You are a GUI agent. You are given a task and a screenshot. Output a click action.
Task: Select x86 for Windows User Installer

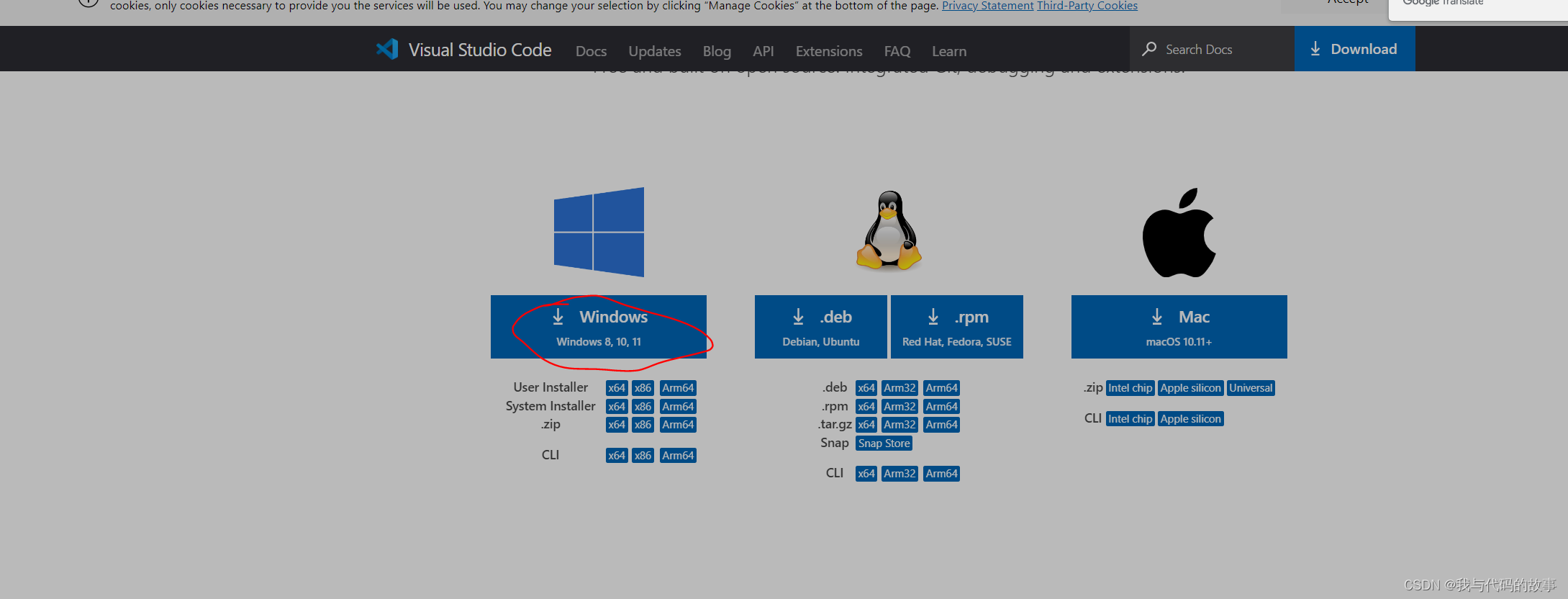pyautogui.click(x=643, y=388)
